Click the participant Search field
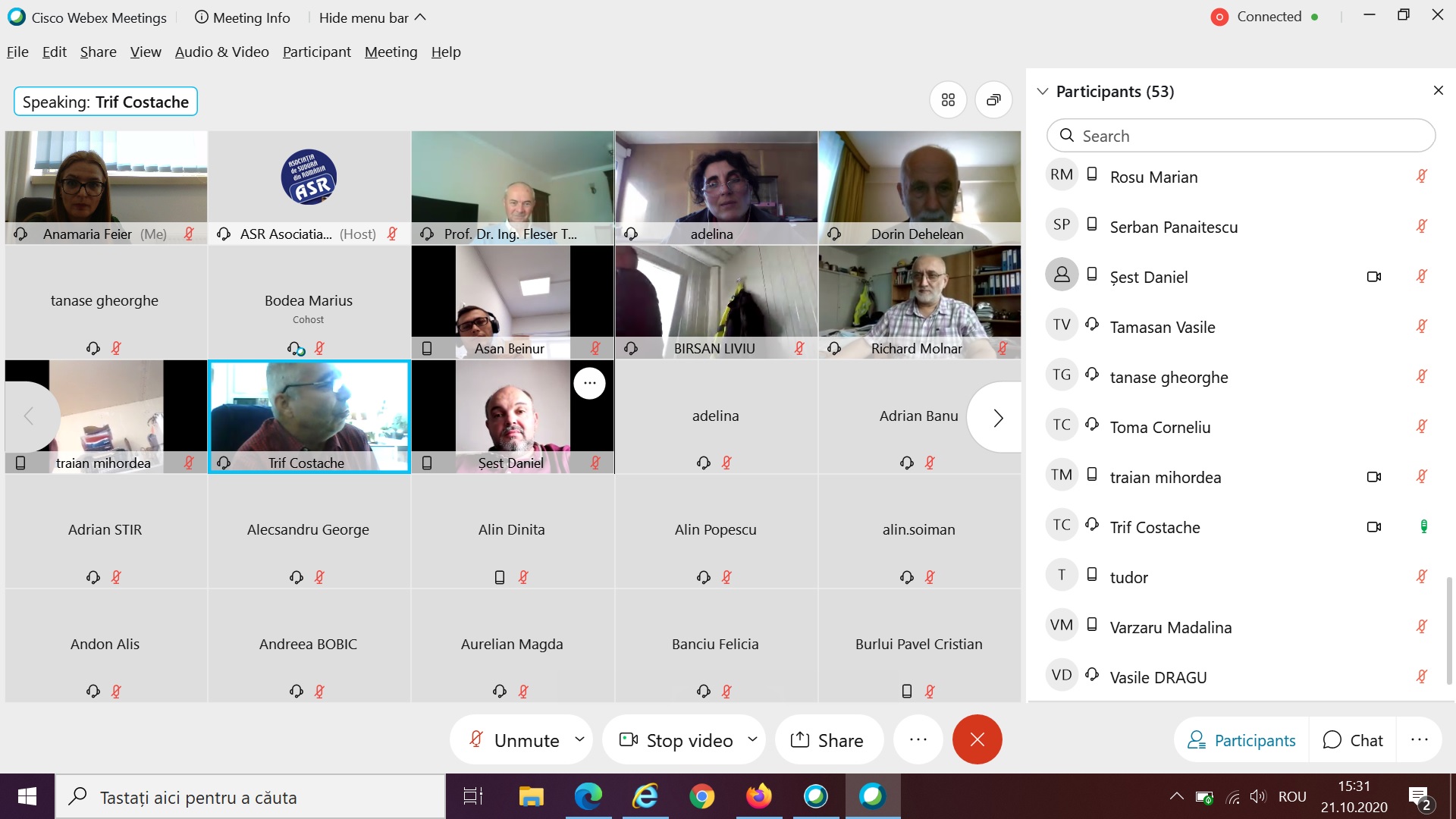The width and height of the screenshot is (1456, 819). pyautogui.click(x=1241, y=136)
